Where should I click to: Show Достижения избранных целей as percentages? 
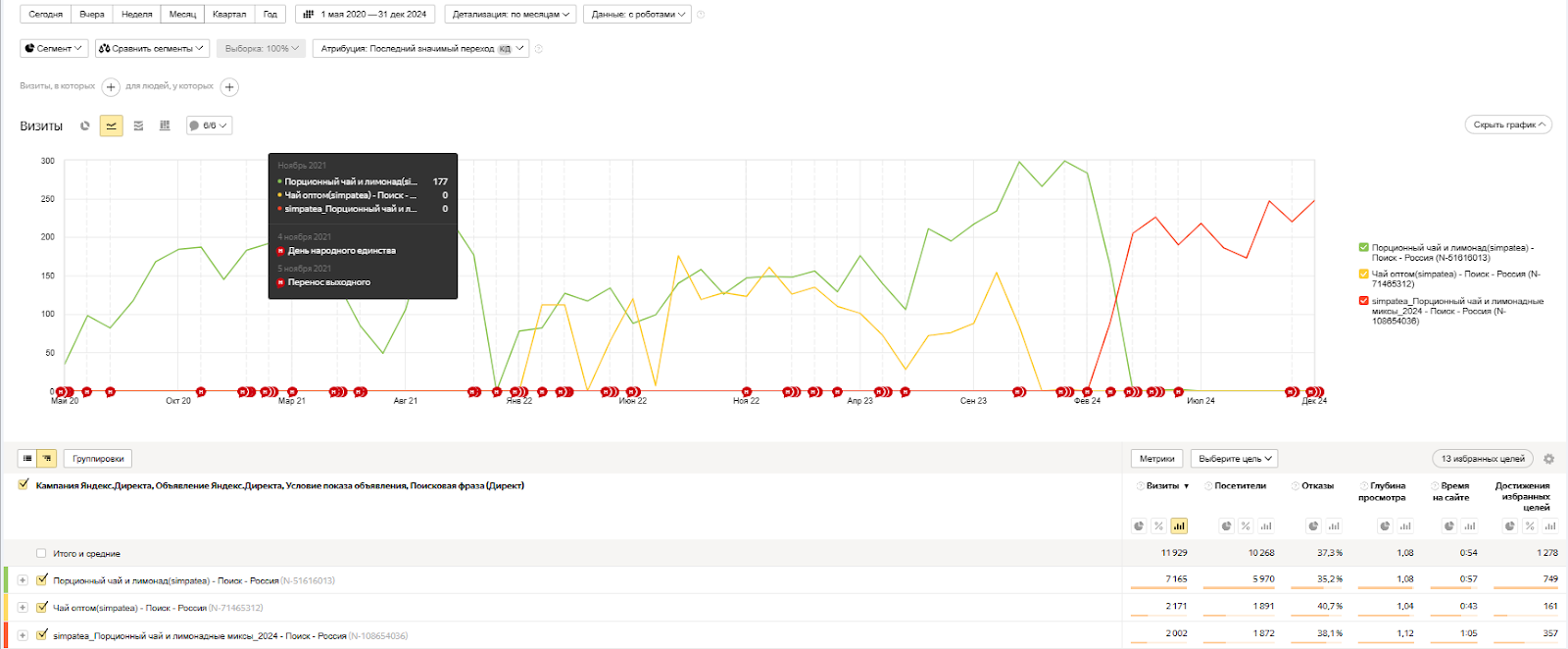(x=1530, y=526)
